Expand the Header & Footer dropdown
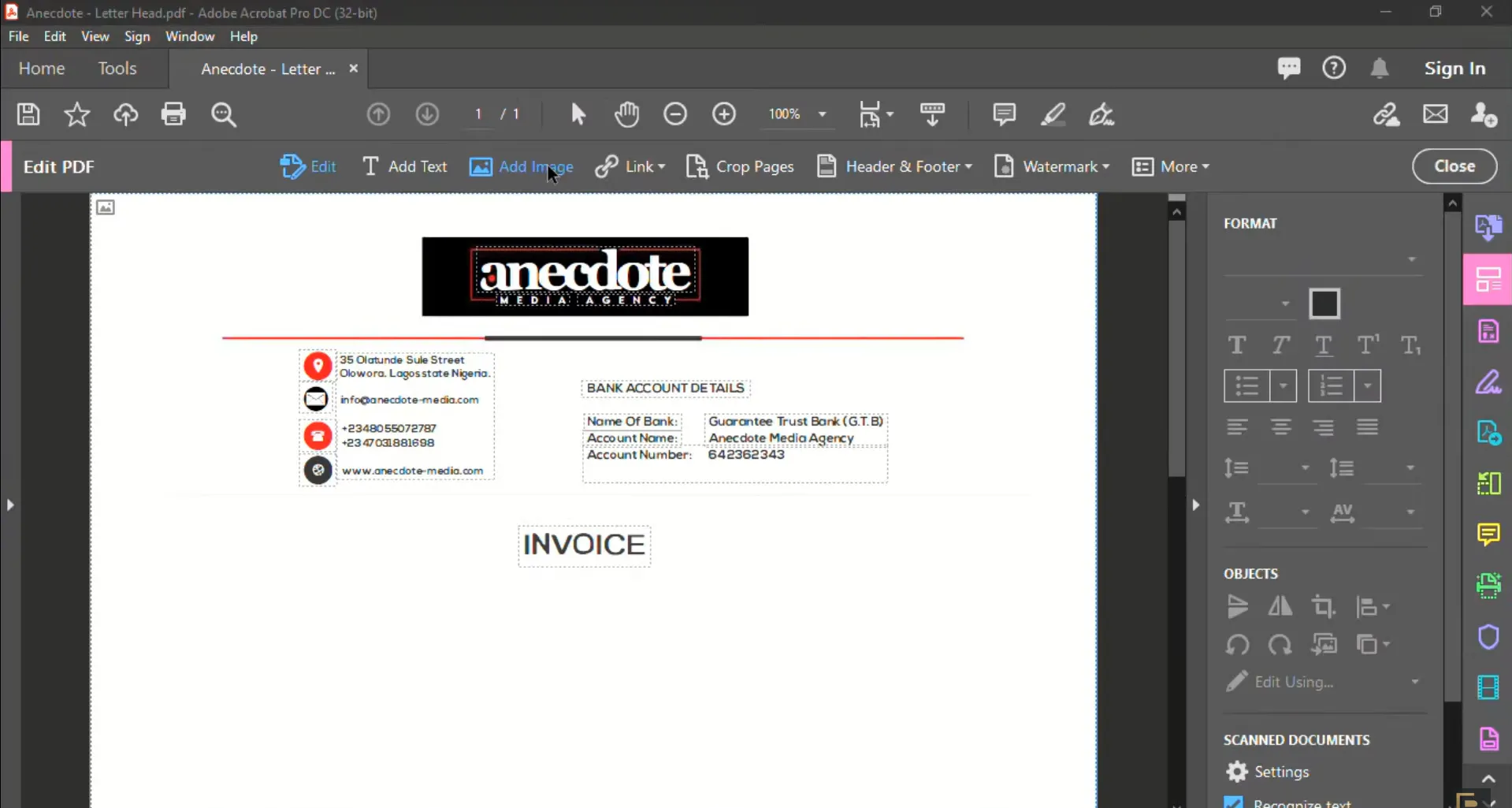Image resolution: width=1512 pixels, height=808 pixels. point(968,167)
